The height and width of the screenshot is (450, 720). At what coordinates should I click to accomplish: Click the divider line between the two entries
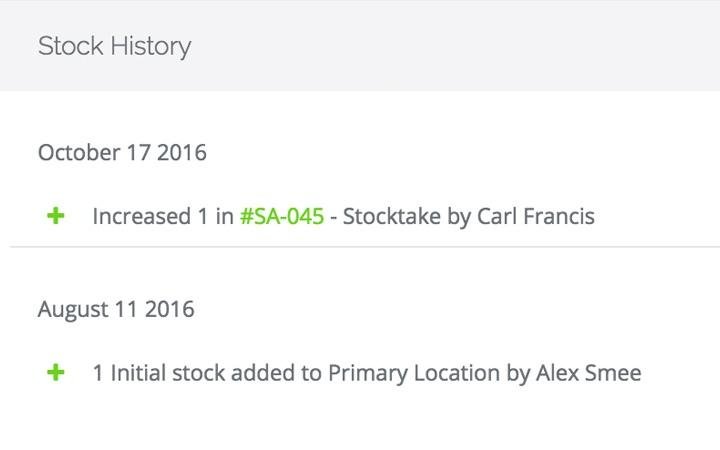pyautogui.click(x=360, y=246)
